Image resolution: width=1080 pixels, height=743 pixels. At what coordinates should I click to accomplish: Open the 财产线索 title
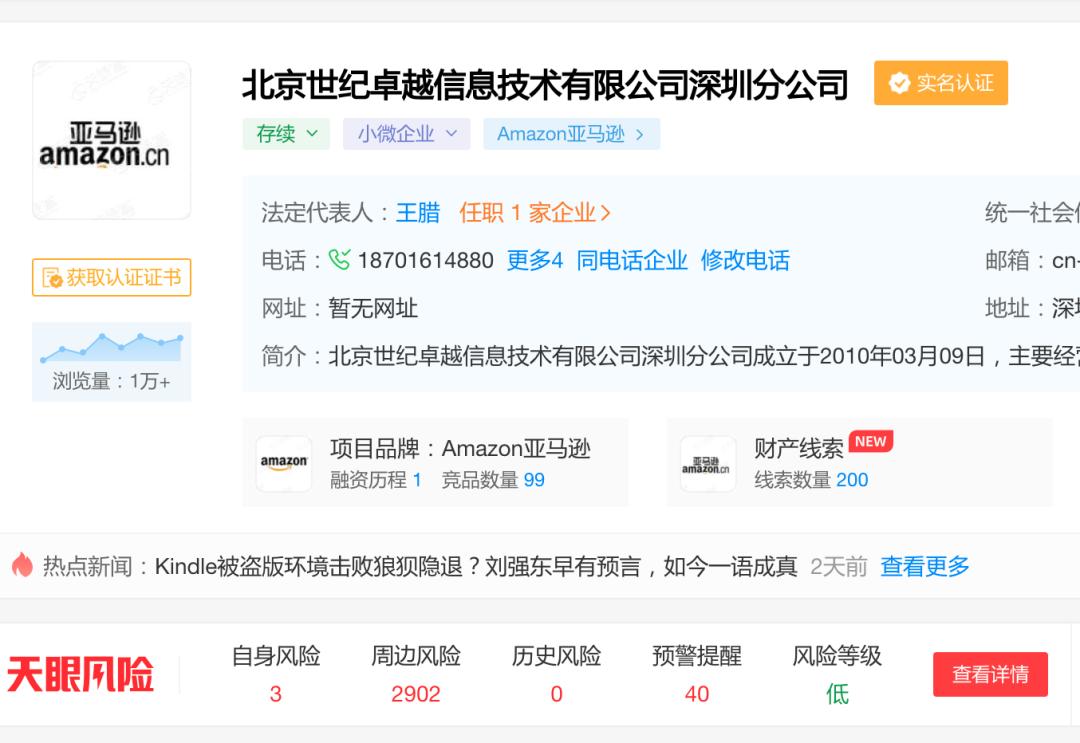[x=798, y=449]
